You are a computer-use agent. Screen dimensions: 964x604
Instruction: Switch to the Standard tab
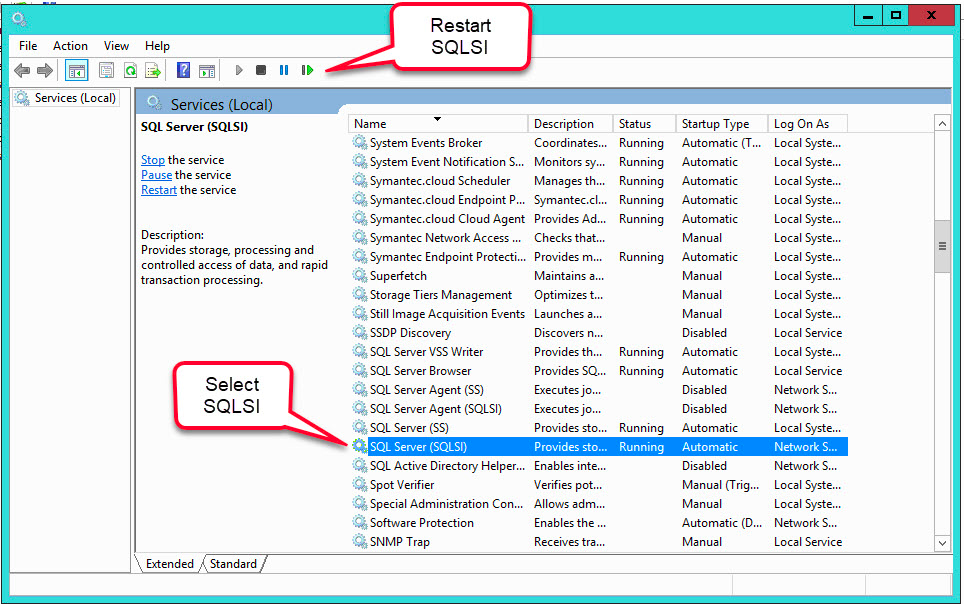point(233,563)
